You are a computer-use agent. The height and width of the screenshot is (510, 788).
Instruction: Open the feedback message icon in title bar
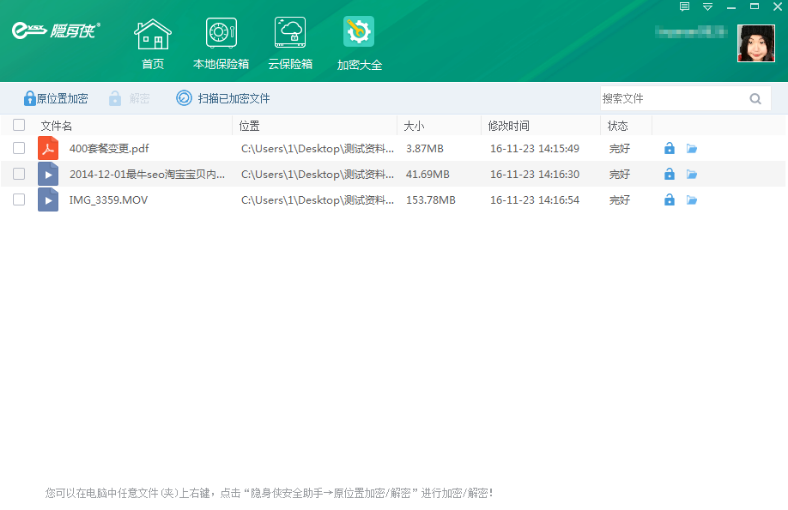point(685,7)
